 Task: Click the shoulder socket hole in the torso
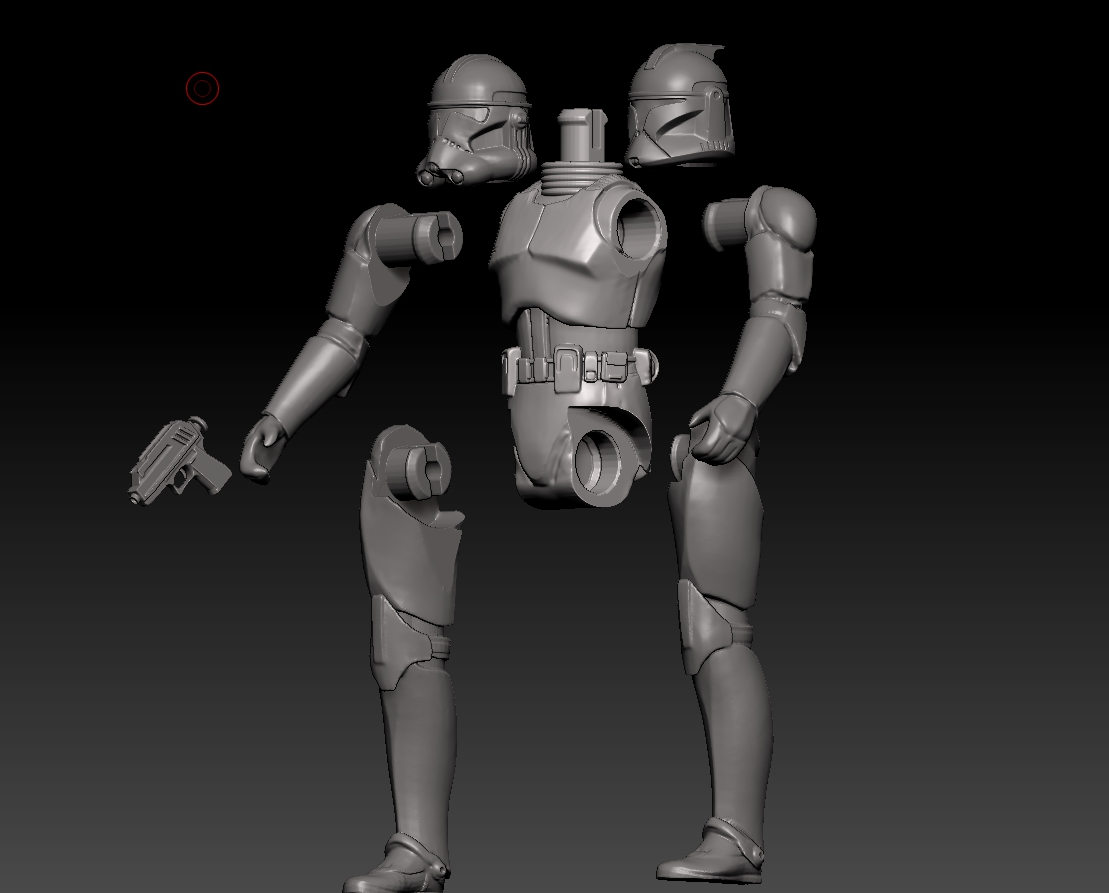(x=639, y=228)
